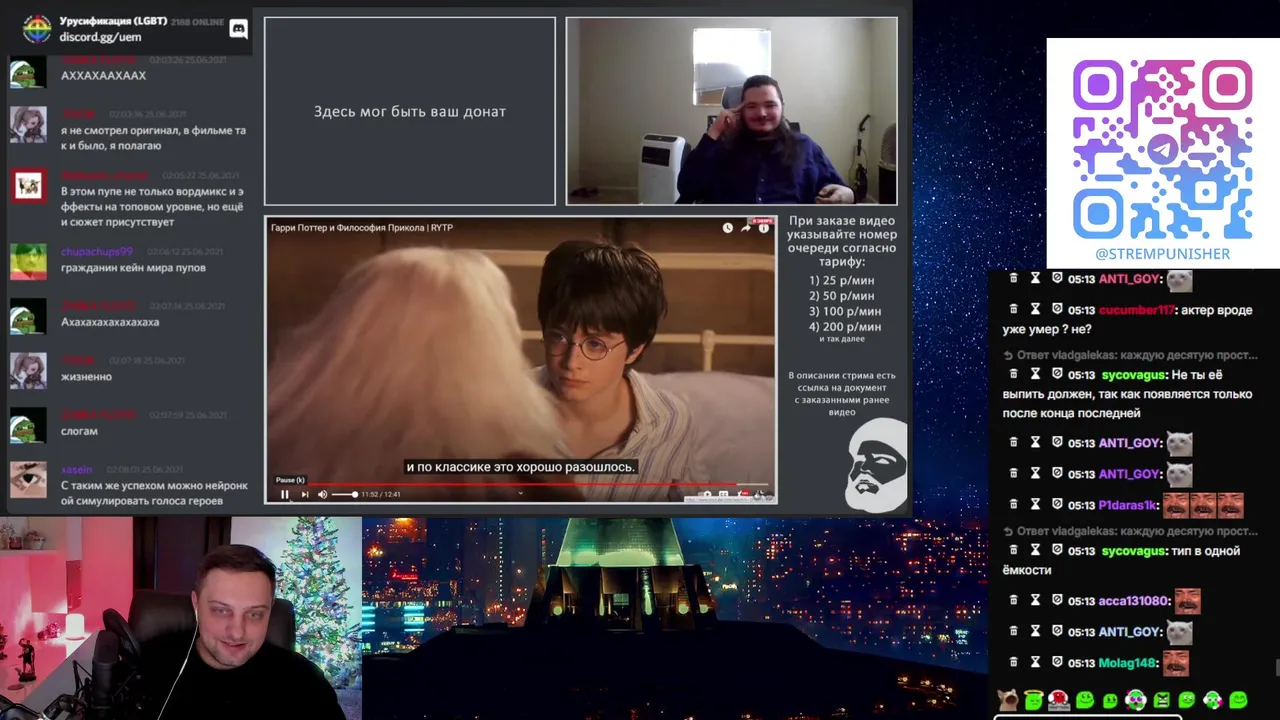The height and width of the screenshot is (720, 1280).
Task: Timeout sycovagus on 'тип в одной' message
Action: point(1035,551)
